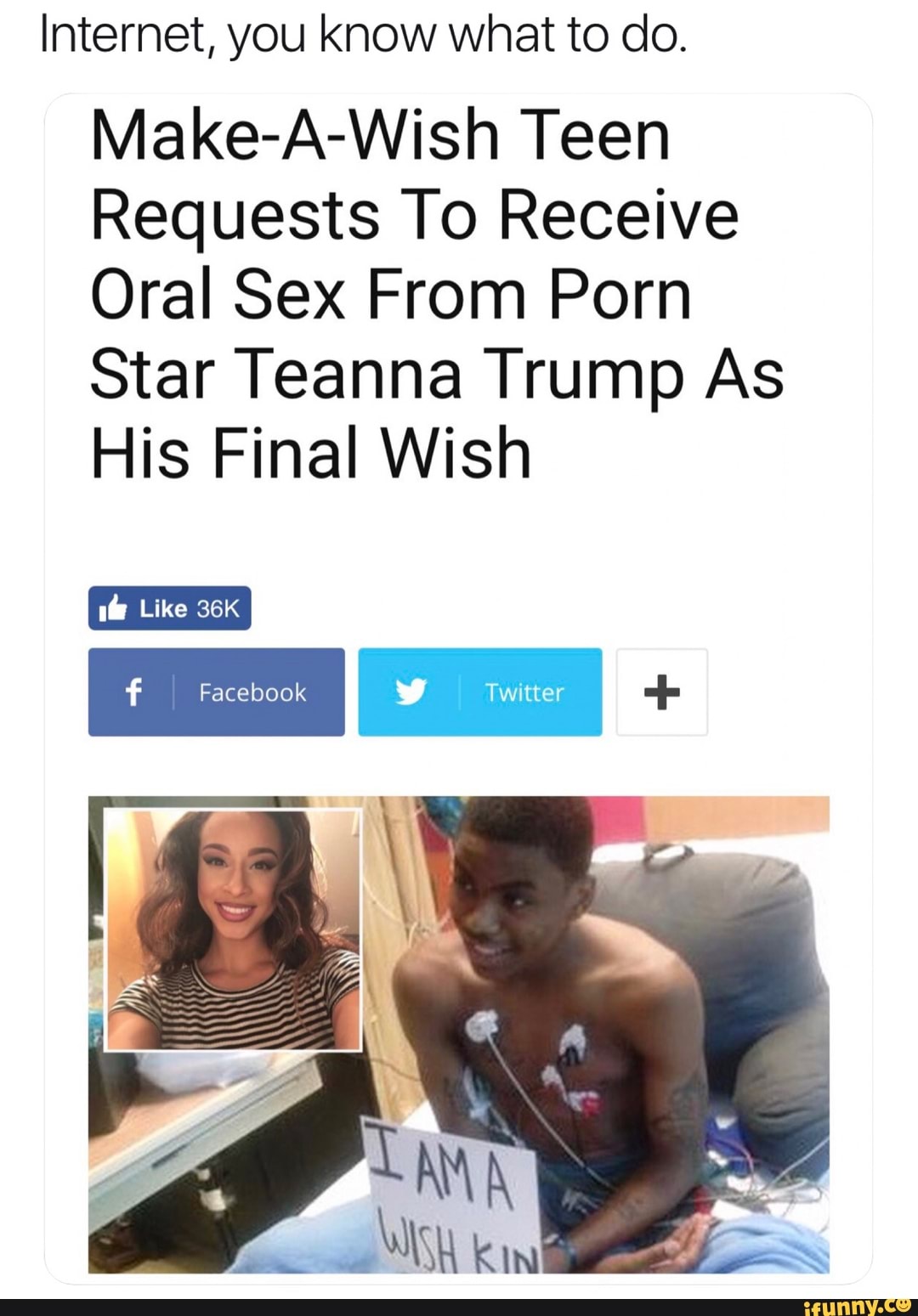Click "His Final Wish" headline line
918x1316 pixels.
[x=311, y=452]
